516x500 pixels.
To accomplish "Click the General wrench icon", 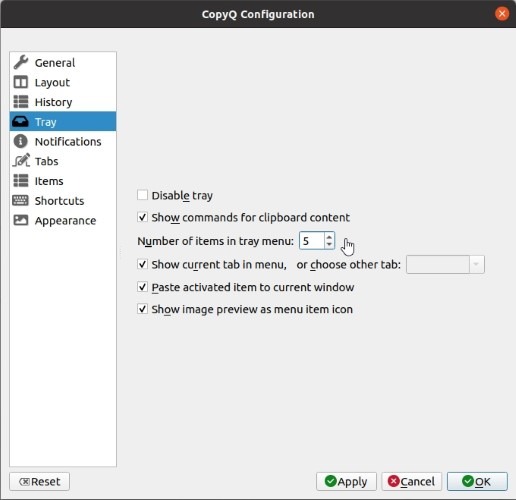I will (x=21, y=62).
